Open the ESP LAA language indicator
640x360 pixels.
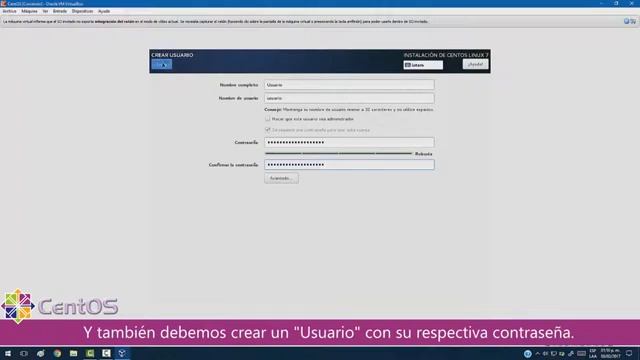[593, 353]
